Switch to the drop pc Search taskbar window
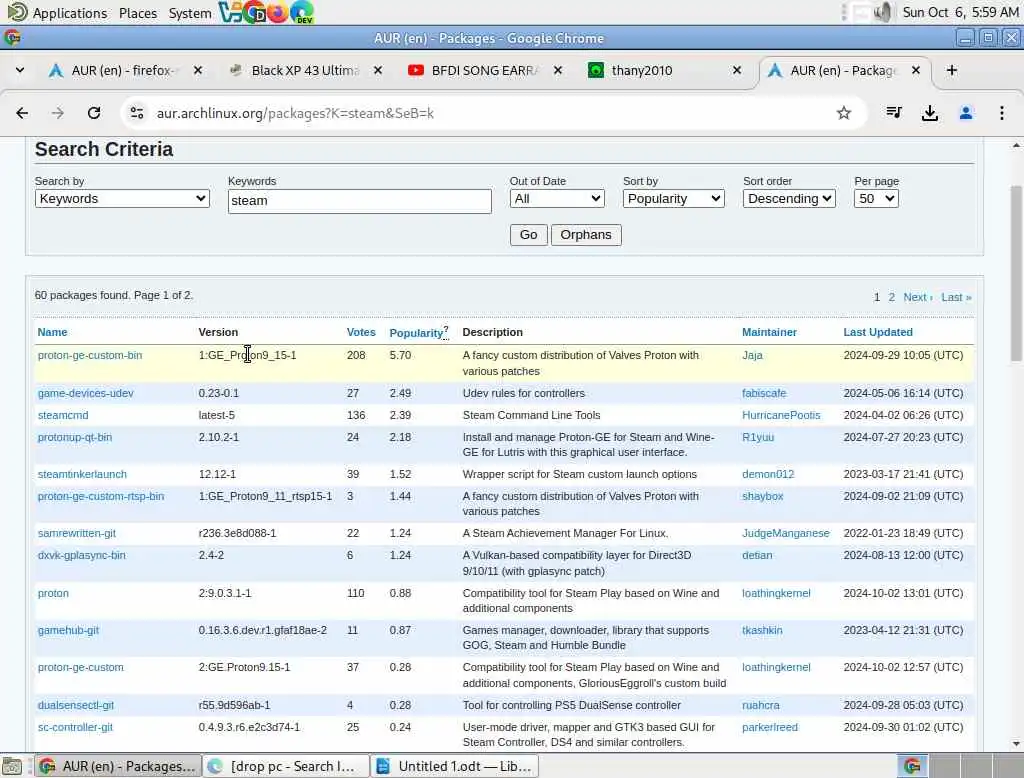 [286, 766]
